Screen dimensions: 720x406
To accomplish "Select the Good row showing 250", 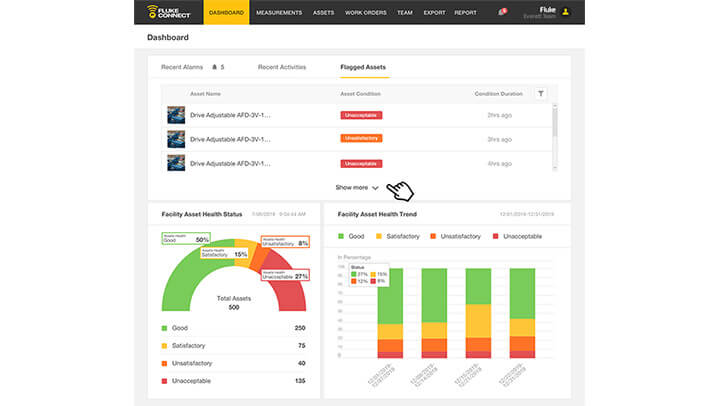I will coord(234,328).
